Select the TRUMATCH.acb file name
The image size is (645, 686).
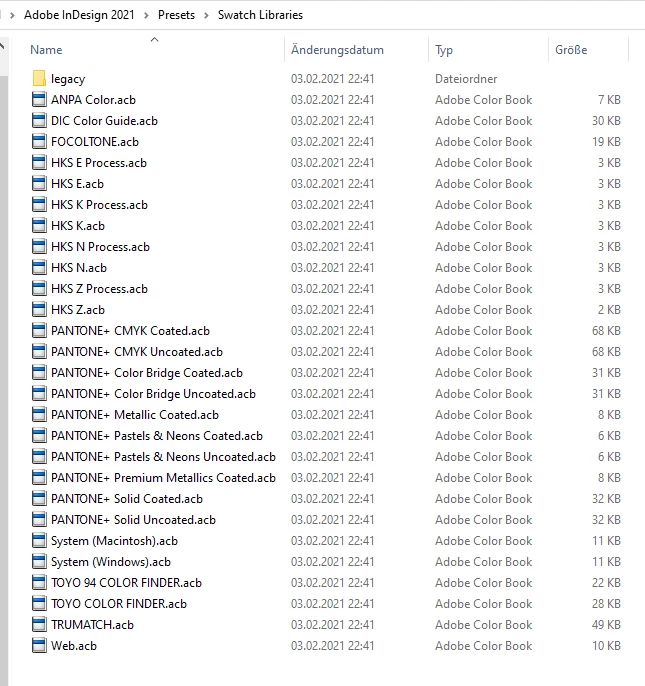[x=92, y=625]
